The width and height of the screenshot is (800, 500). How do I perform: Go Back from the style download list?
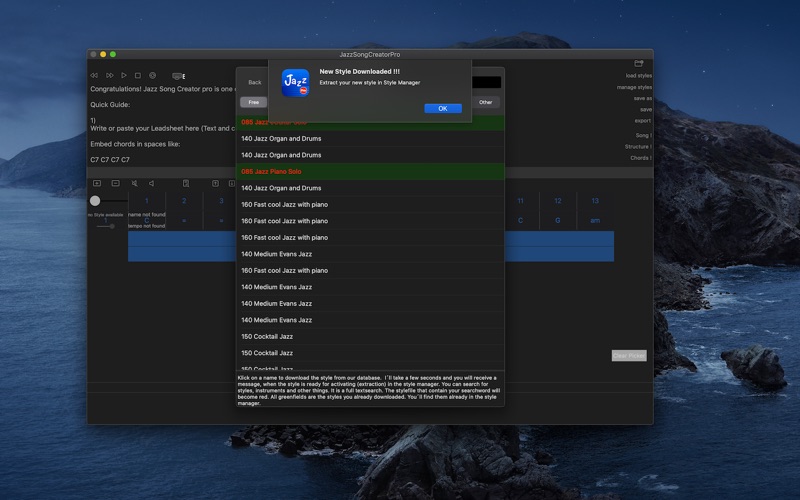click(x=255, y=82)
